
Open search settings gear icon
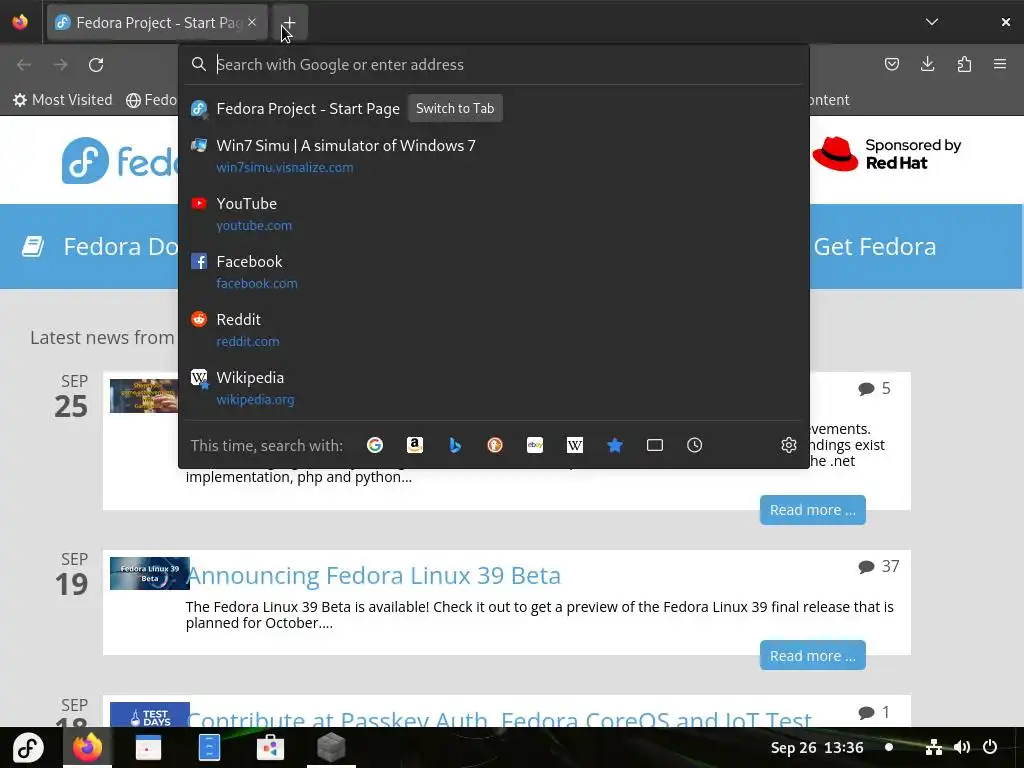pyautogui.click(x=789, y=445)
